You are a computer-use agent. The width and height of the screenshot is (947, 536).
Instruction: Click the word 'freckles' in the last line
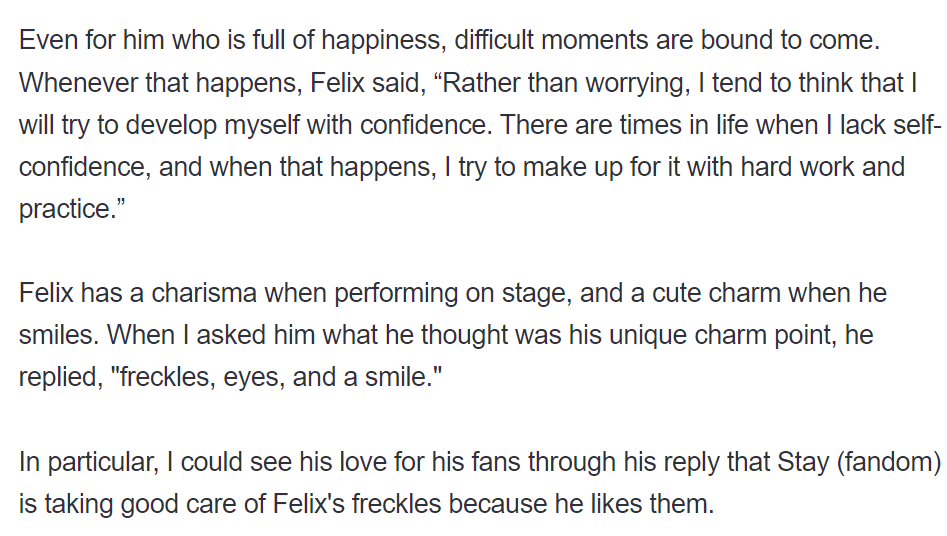[396, 504]
